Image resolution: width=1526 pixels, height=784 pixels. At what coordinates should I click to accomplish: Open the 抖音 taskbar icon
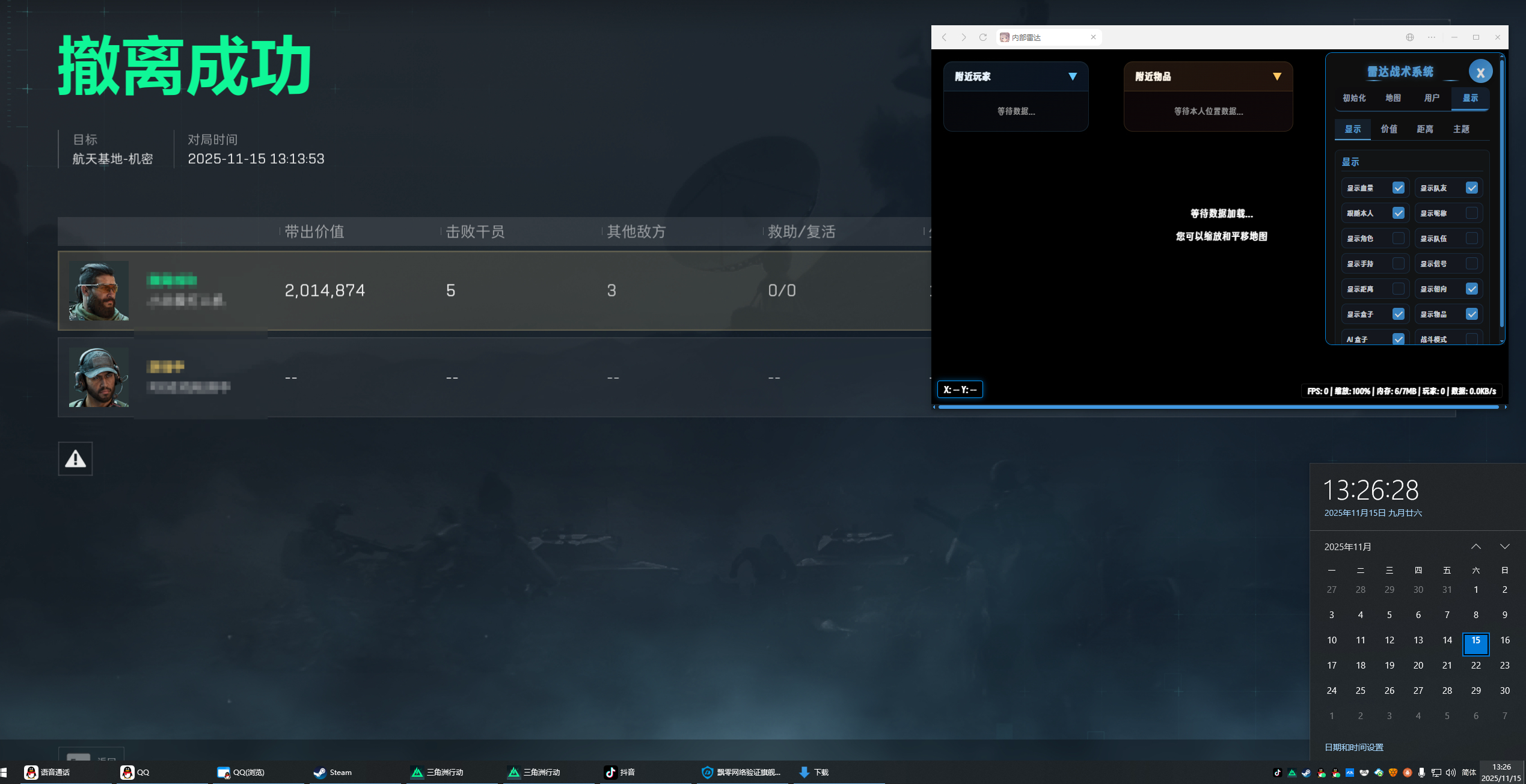click(621, 773)
